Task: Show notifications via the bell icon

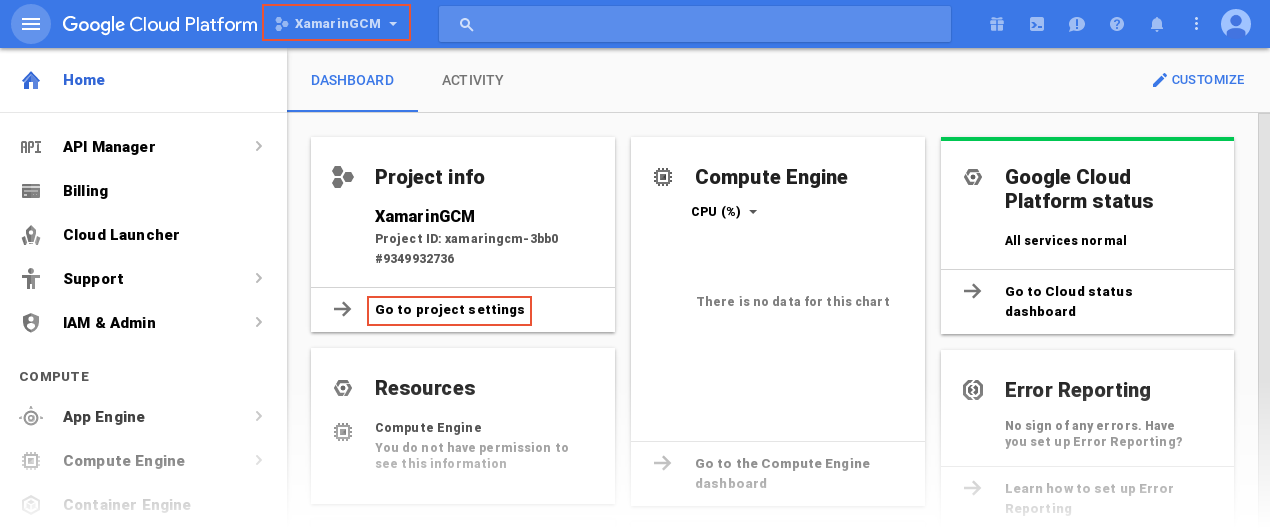Action: point(1157,24)
